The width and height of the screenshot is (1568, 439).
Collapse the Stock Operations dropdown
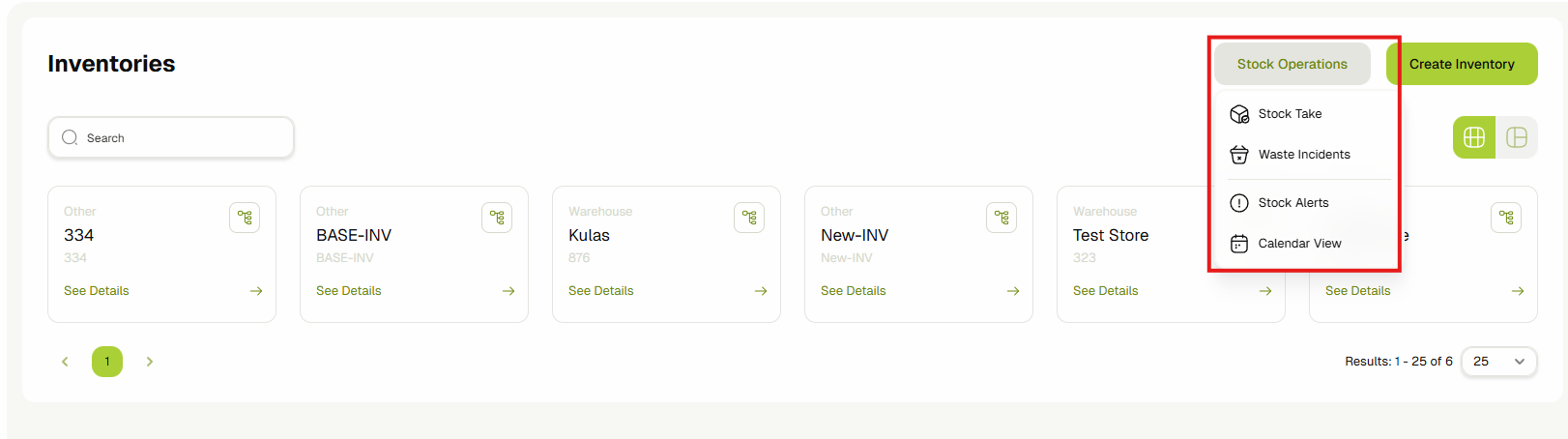(x=1292, y=64)
